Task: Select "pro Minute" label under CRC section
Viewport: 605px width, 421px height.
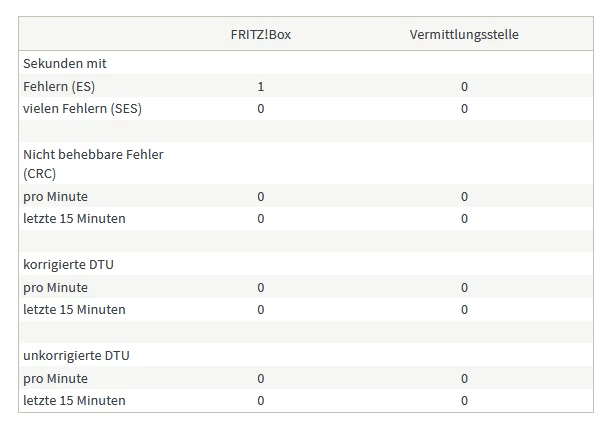Action: pyautogui.click(x=56, y=196)
